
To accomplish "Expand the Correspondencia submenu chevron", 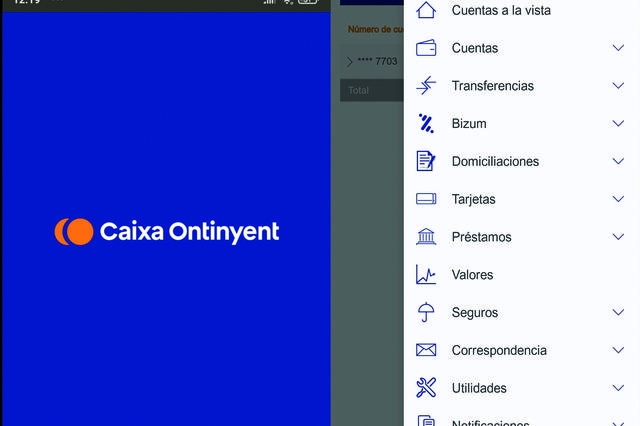I will coord(618,350).
